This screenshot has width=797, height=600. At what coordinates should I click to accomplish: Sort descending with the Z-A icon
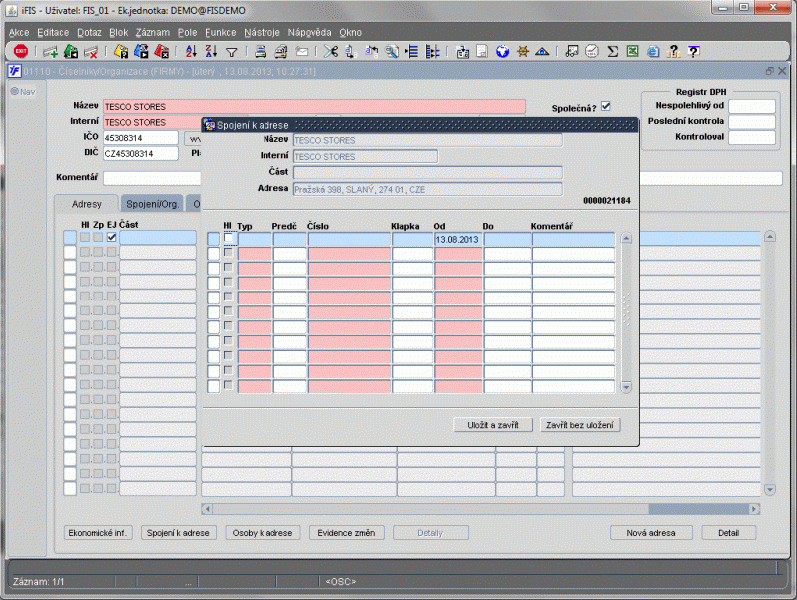(211, 51)
